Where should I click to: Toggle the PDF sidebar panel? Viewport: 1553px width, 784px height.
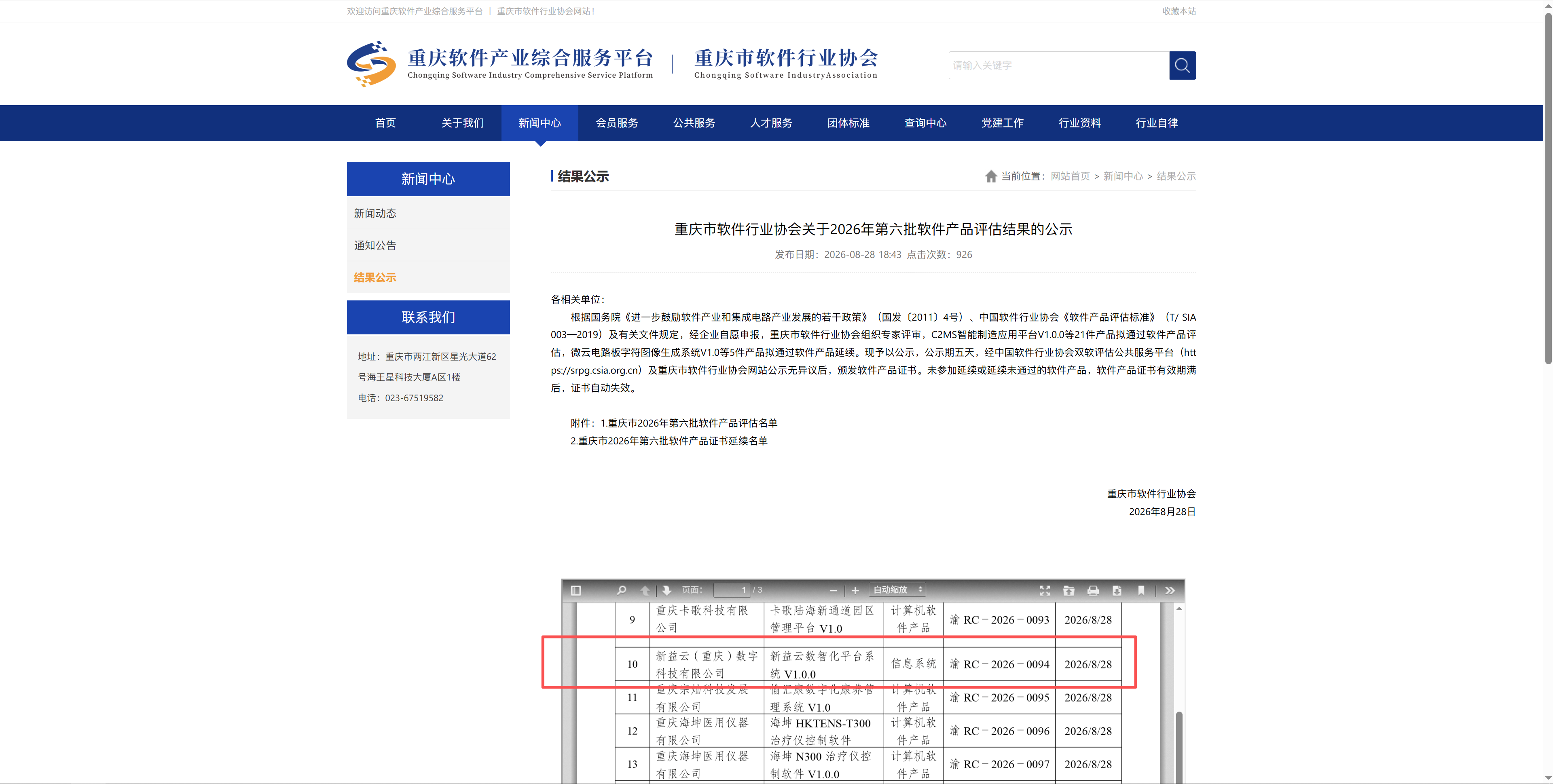point(576,591)
